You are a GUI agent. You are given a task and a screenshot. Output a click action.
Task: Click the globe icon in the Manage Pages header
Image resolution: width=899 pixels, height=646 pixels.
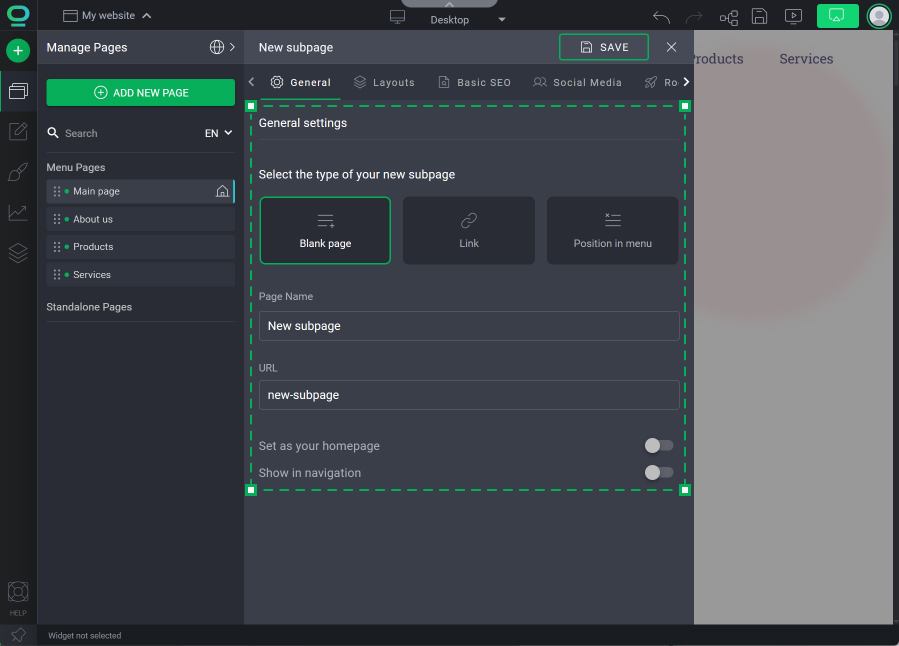[x=217, y=47]
